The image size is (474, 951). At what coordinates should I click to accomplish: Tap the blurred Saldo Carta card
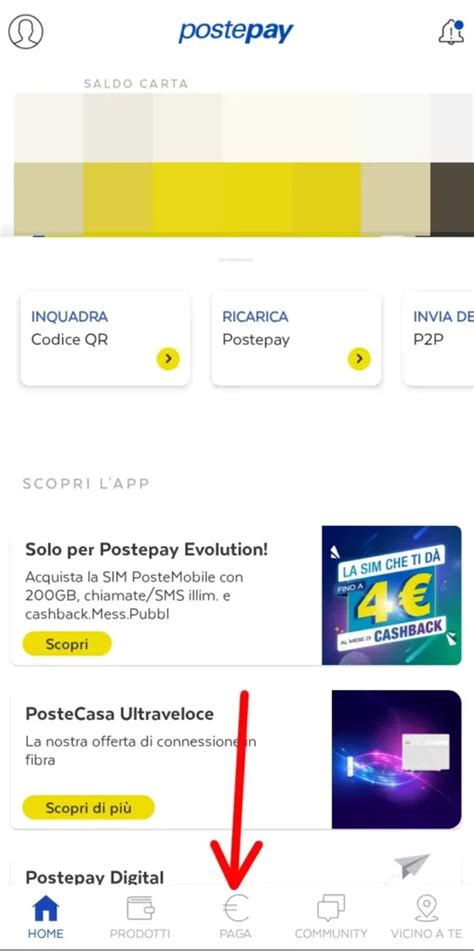237,164
